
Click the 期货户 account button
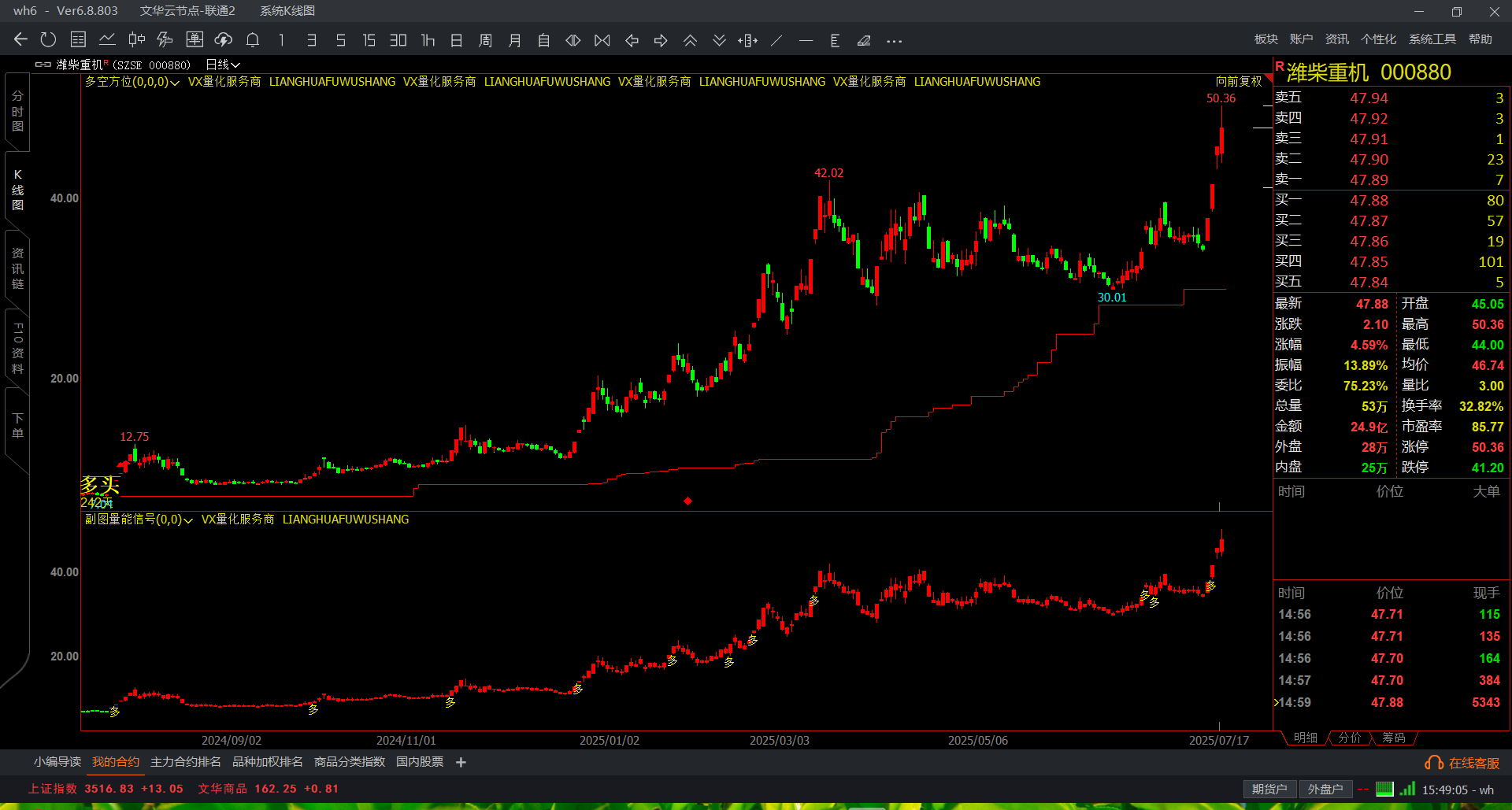(1269, 789)
